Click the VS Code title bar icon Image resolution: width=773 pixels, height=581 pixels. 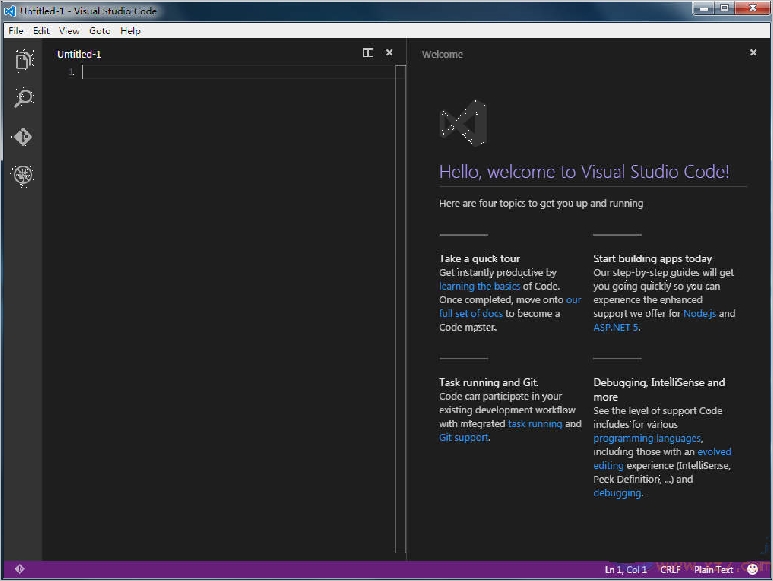pos(10,11)
